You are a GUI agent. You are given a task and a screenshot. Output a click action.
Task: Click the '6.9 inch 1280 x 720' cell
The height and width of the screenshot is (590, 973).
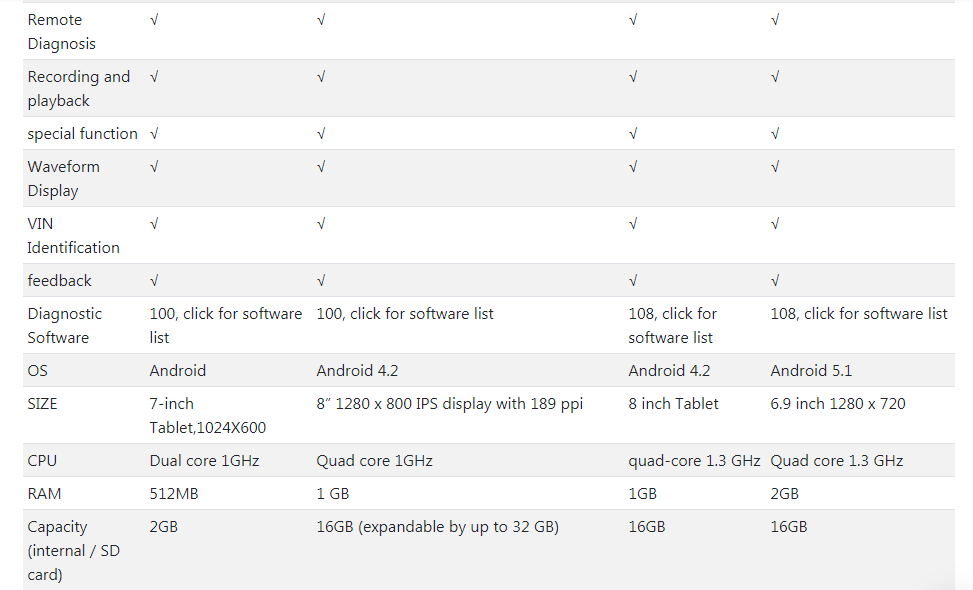click(x=838, y=404)
